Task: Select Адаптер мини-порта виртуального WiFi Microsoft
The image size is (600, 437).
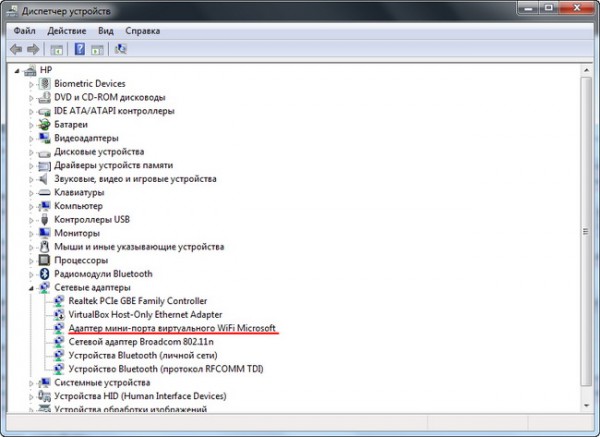Action: (x=171, y=328)
